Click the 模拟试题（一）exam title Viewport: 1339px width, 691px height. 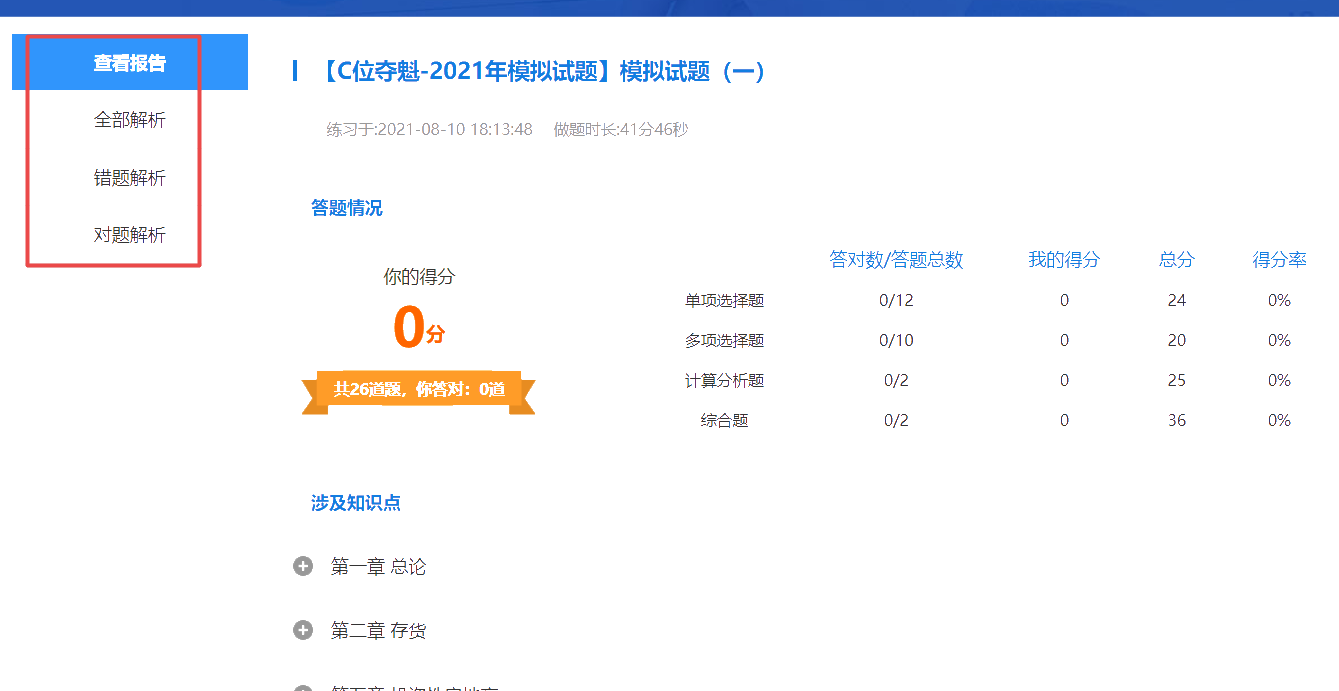pyautogui.click(x=542, y=72)
